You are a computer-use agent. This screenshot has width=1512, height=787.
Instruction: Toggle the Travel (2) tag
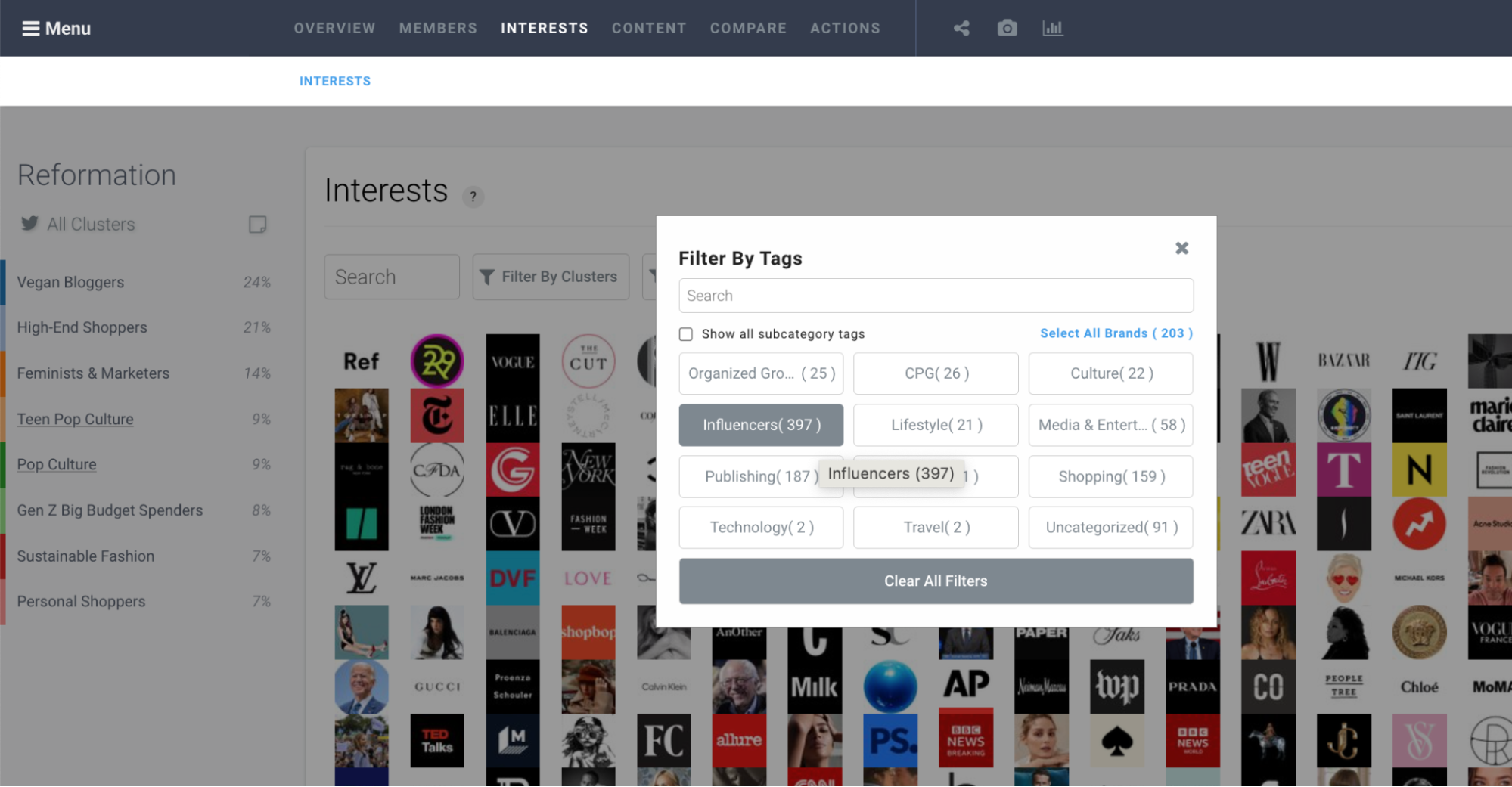936,528
